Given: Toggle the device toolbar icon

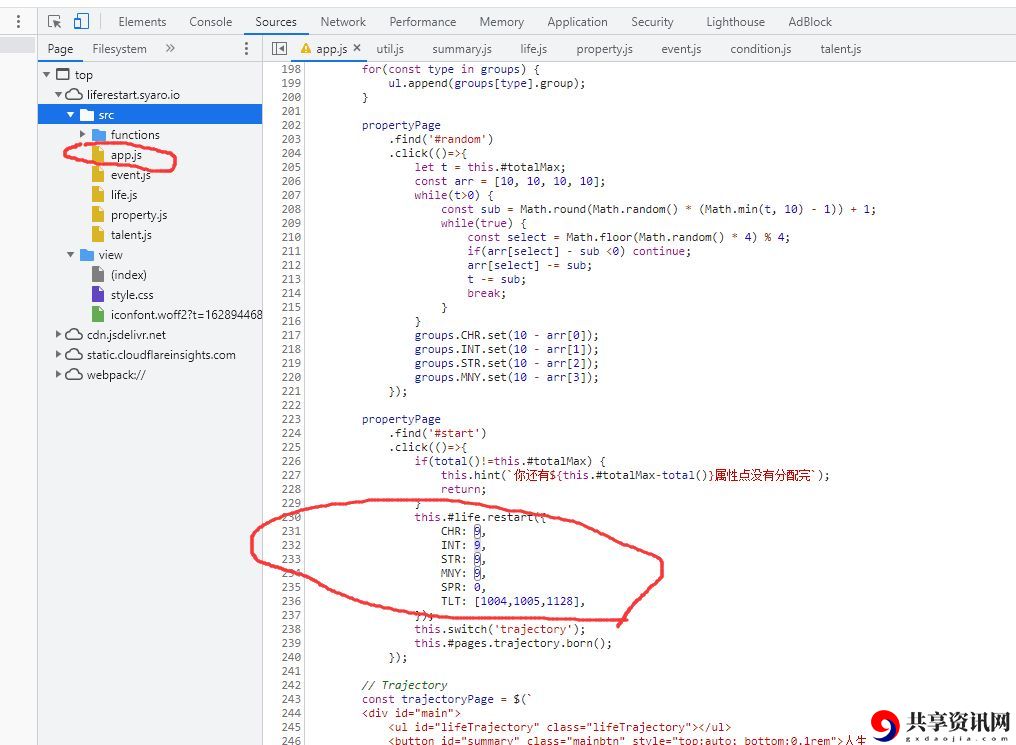Looking at the screenshot, I should tap(81, 21).
